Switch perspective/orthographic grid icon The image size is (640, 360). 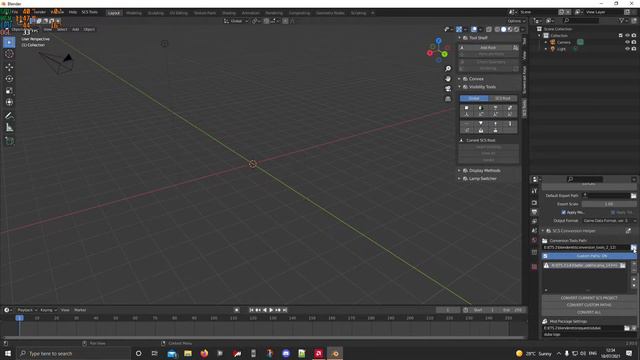448,99
